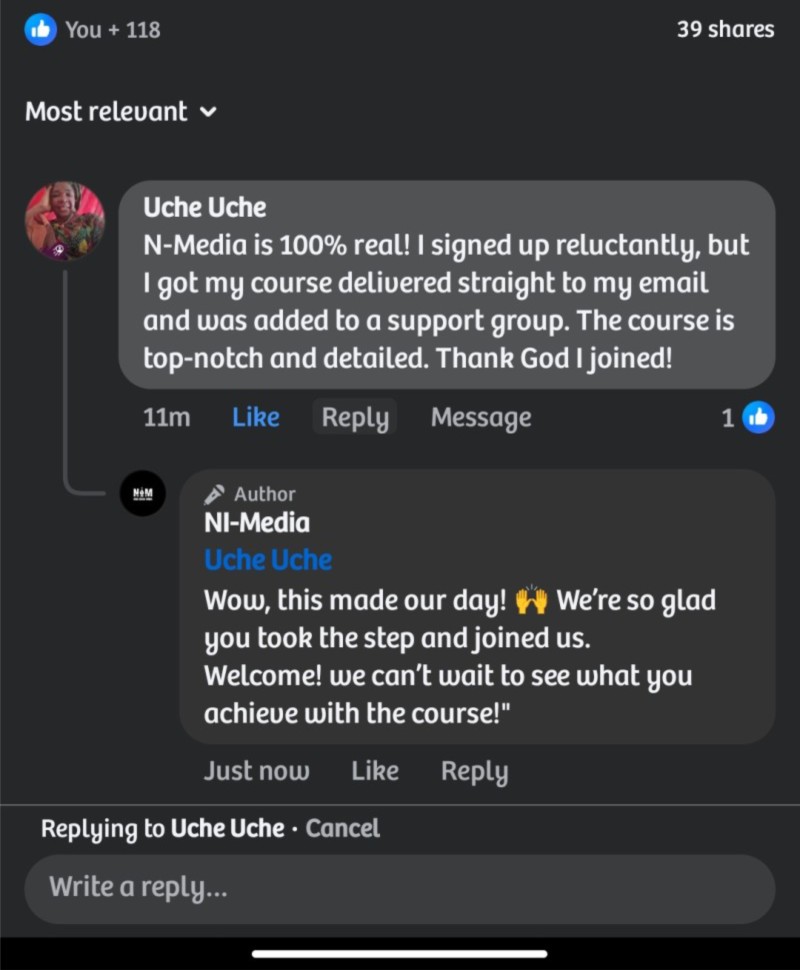Viewport: 800px width, 970px height.
Task: Reply to Uche Uche's comment
Action: pos(355,417)
